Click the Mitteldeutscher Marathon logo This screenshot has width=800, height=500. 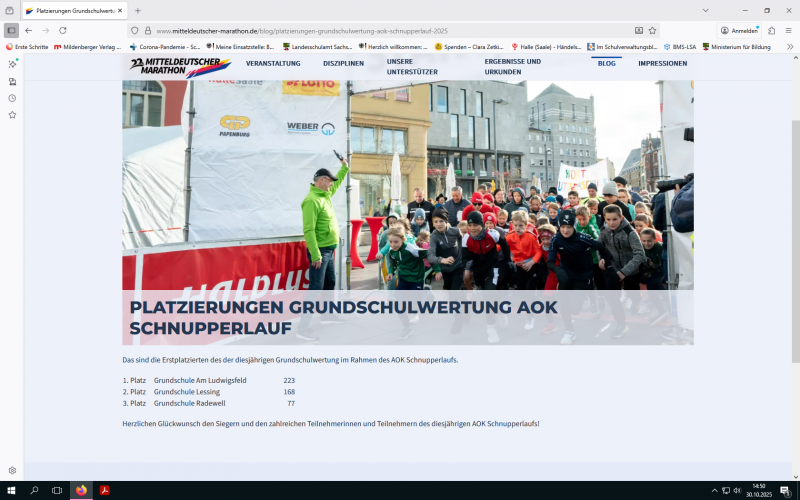coord(181,65)
